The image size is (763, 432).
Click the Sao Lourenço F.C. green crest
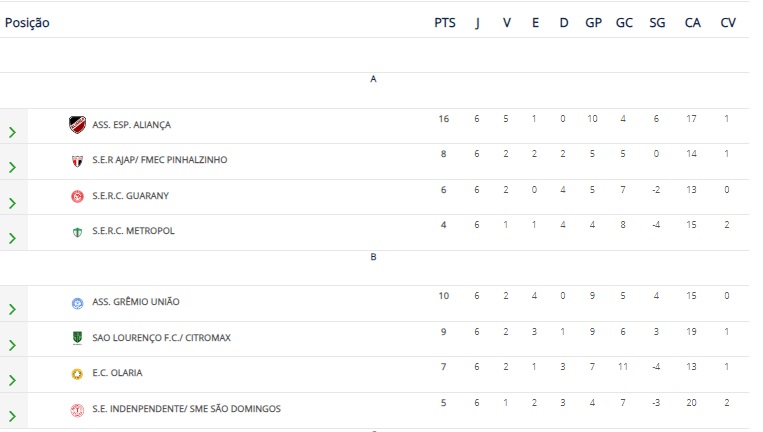click(x=77, y=338)
